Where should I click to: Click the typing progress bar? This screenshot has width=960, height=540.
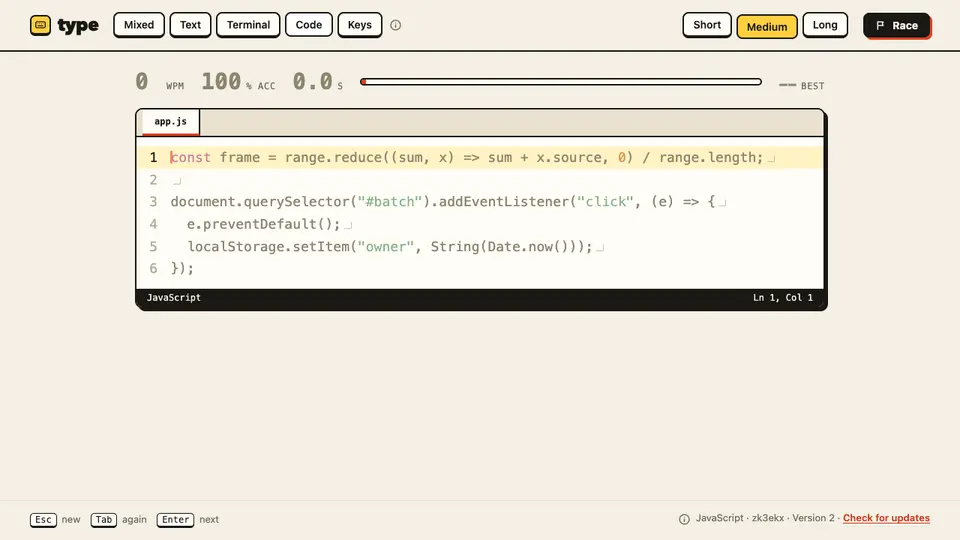561,81
